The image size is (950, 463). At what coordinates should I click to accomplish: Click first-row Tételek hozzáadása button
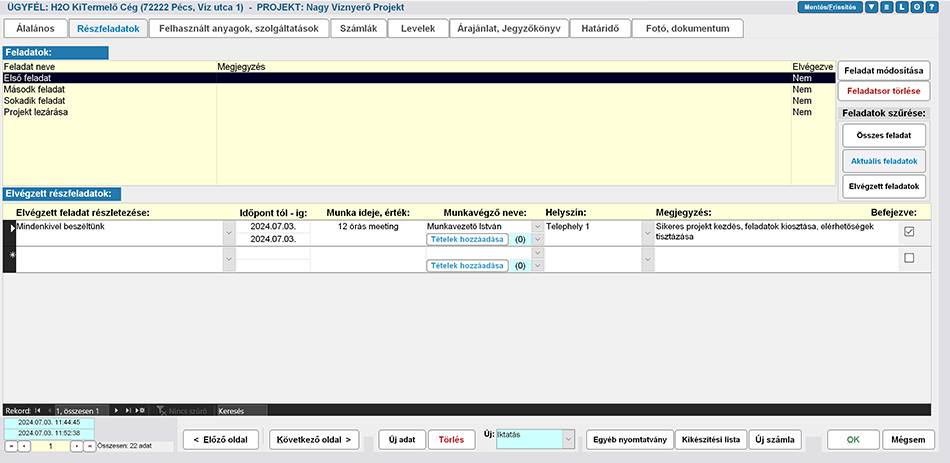pos(468,239)
